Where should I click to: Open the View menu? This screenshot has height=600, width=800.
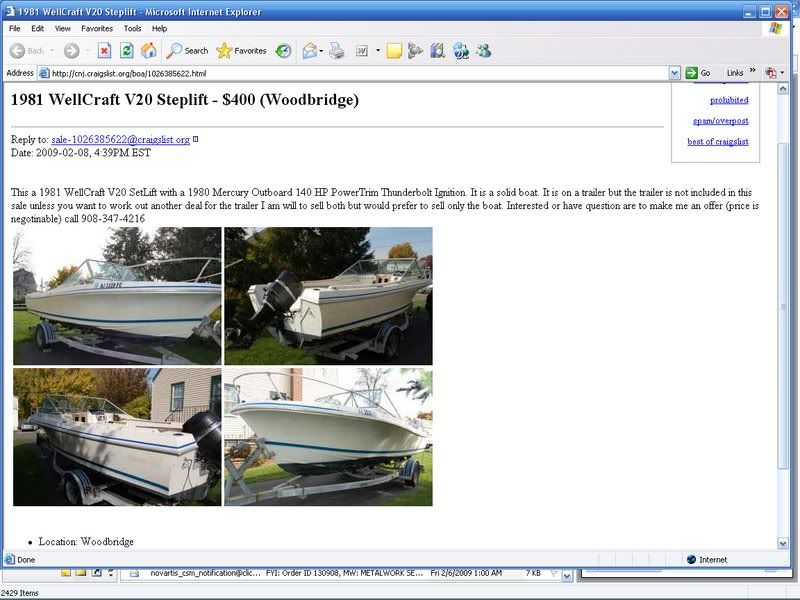pyautogui.click(x=62, y=29)
